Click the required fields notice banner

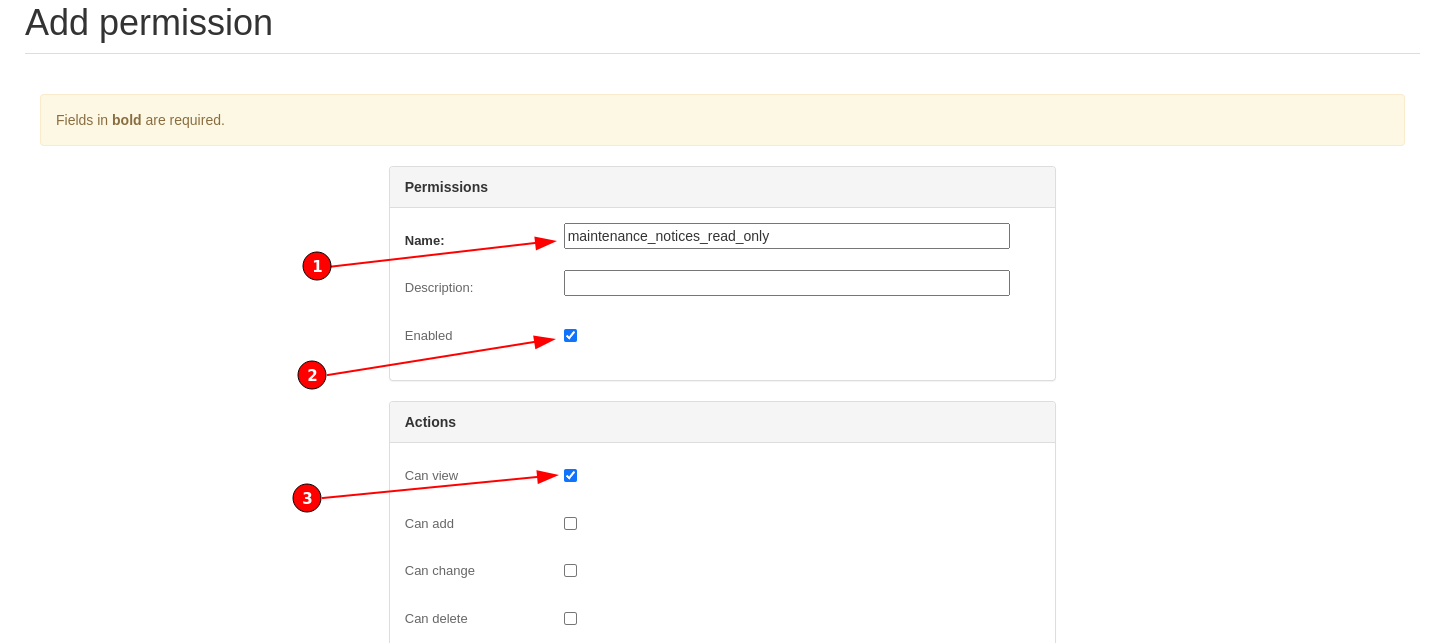[722, 119]
